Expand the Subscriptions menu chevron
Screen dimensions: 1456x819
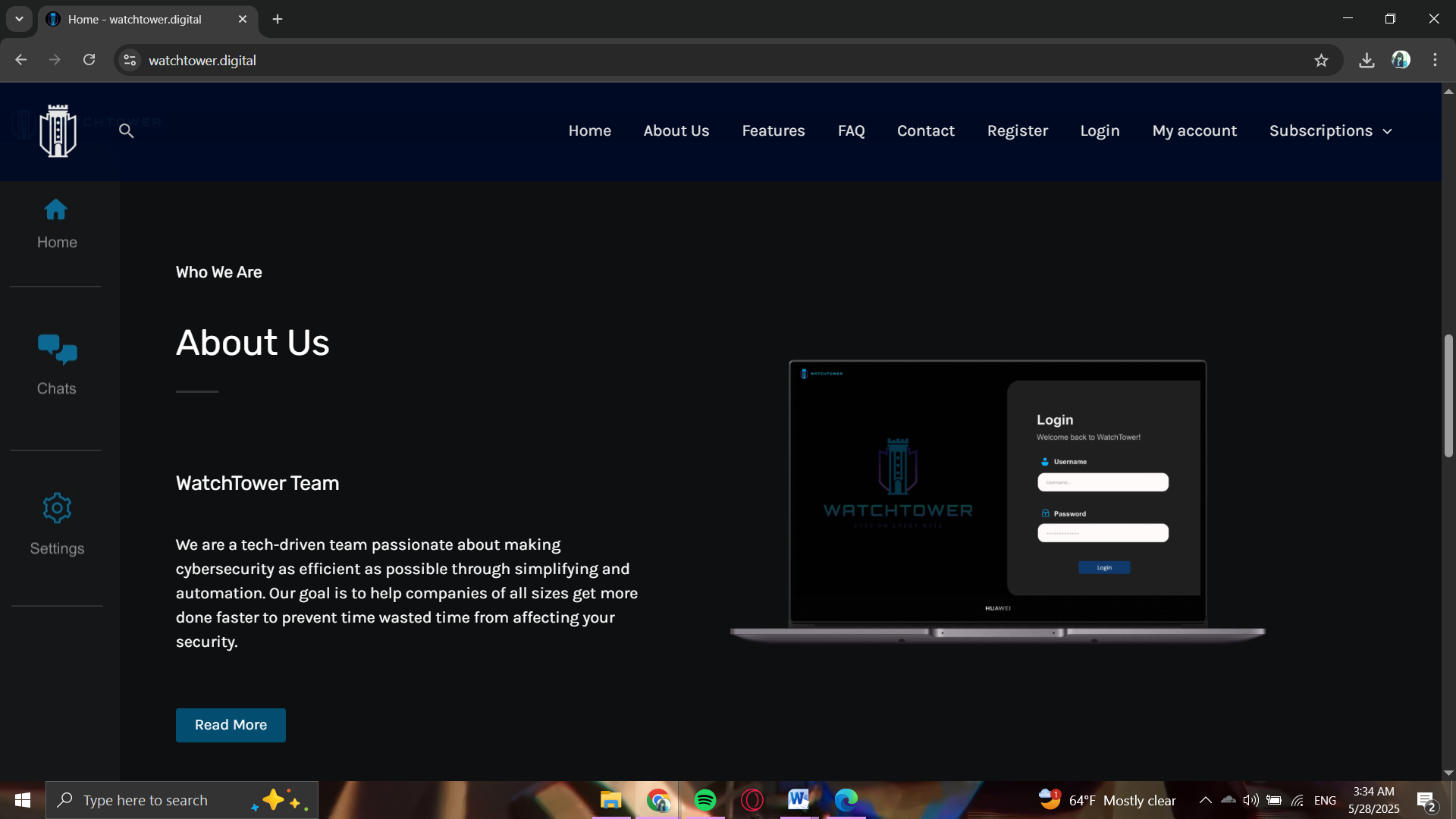coord(1387,131)
